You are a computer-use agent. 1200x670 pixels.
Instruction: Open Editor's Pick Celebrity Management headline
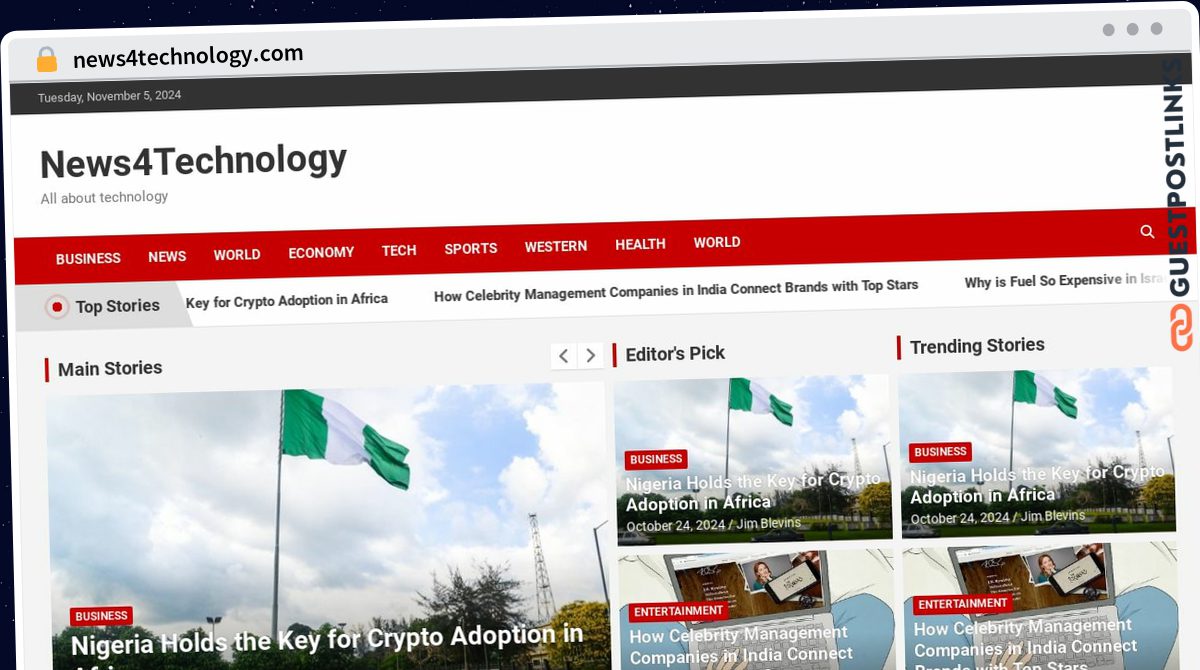(740, 645)
